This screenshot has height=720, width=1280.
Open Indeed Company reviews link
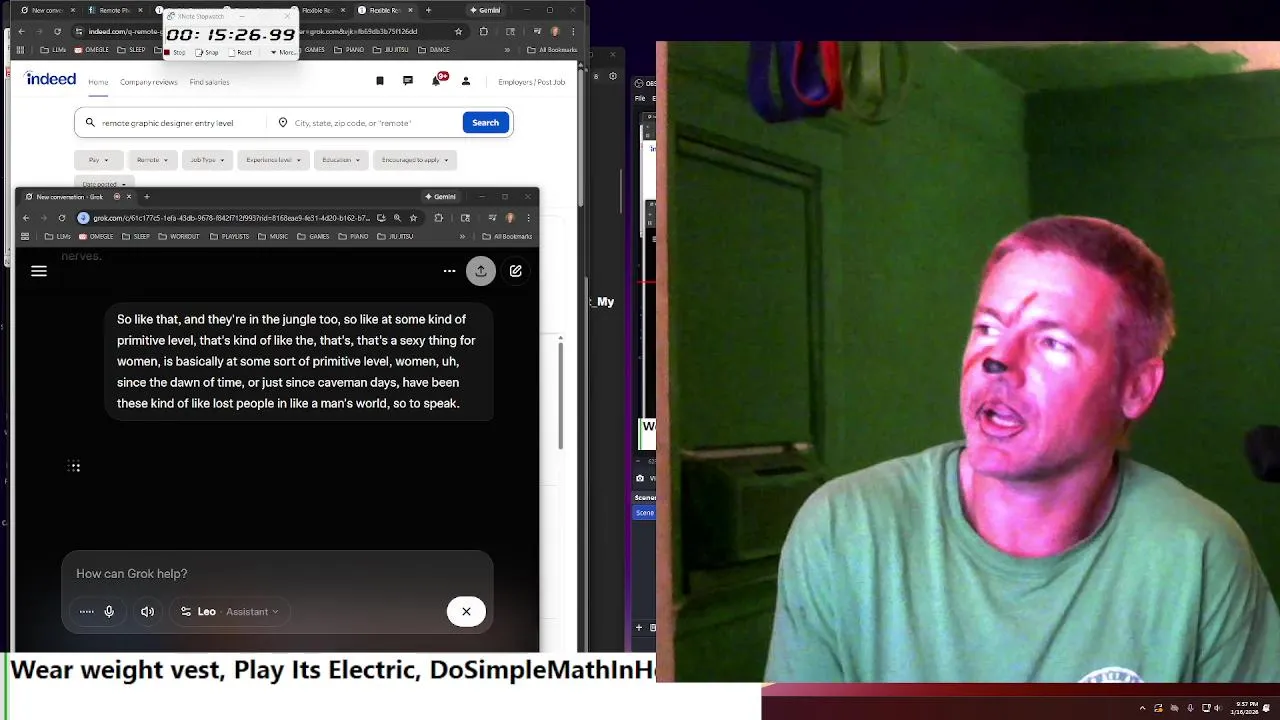coord(149,82)
